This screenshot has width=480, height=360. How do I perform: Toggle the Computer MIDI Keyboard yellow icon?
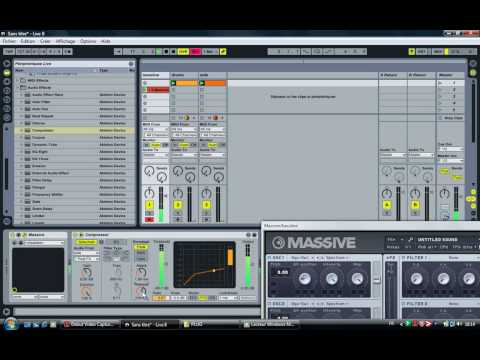(x=412, y=51)
